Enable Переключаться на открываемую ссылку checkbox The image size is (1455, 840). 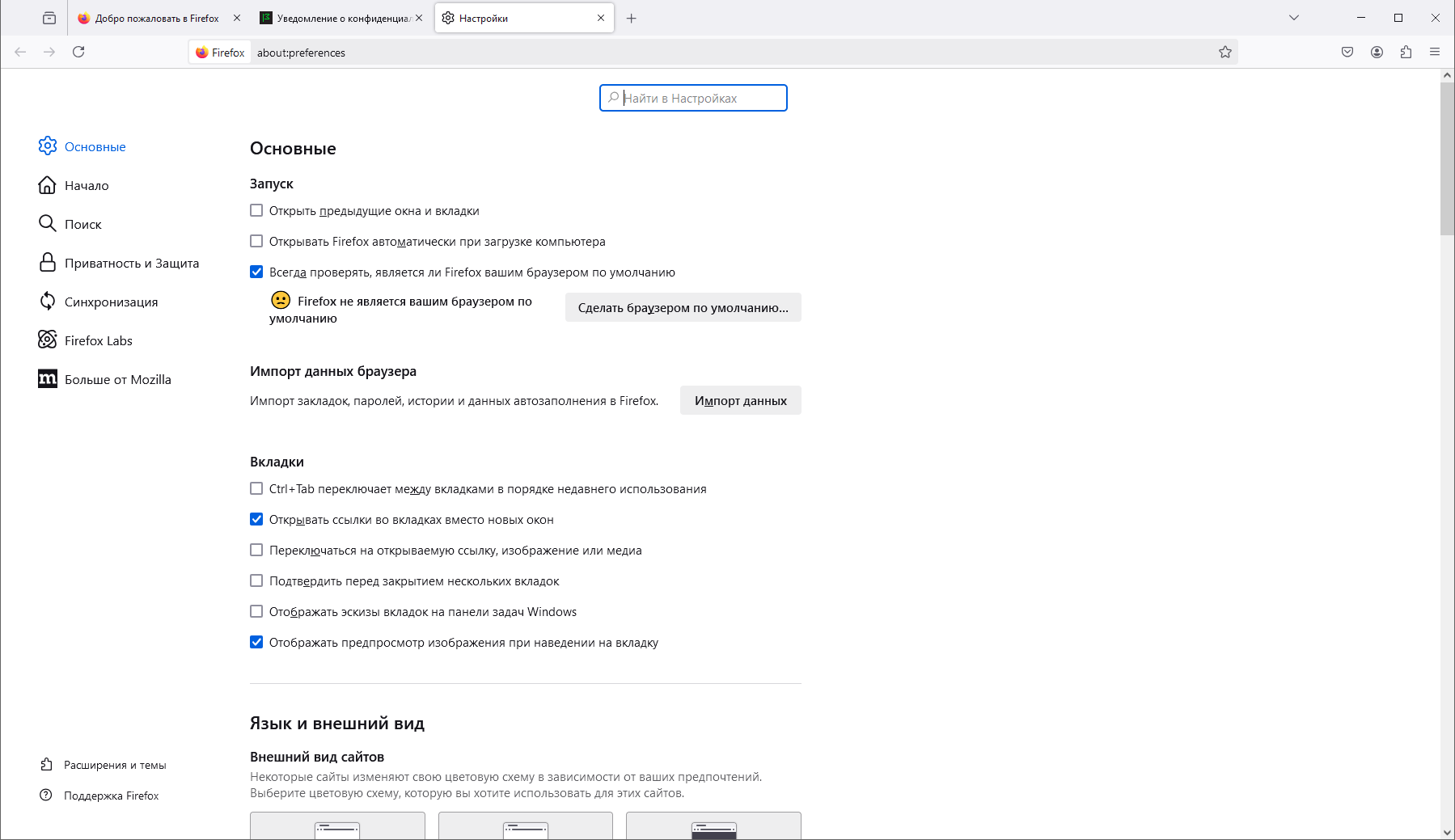[256, 550]
